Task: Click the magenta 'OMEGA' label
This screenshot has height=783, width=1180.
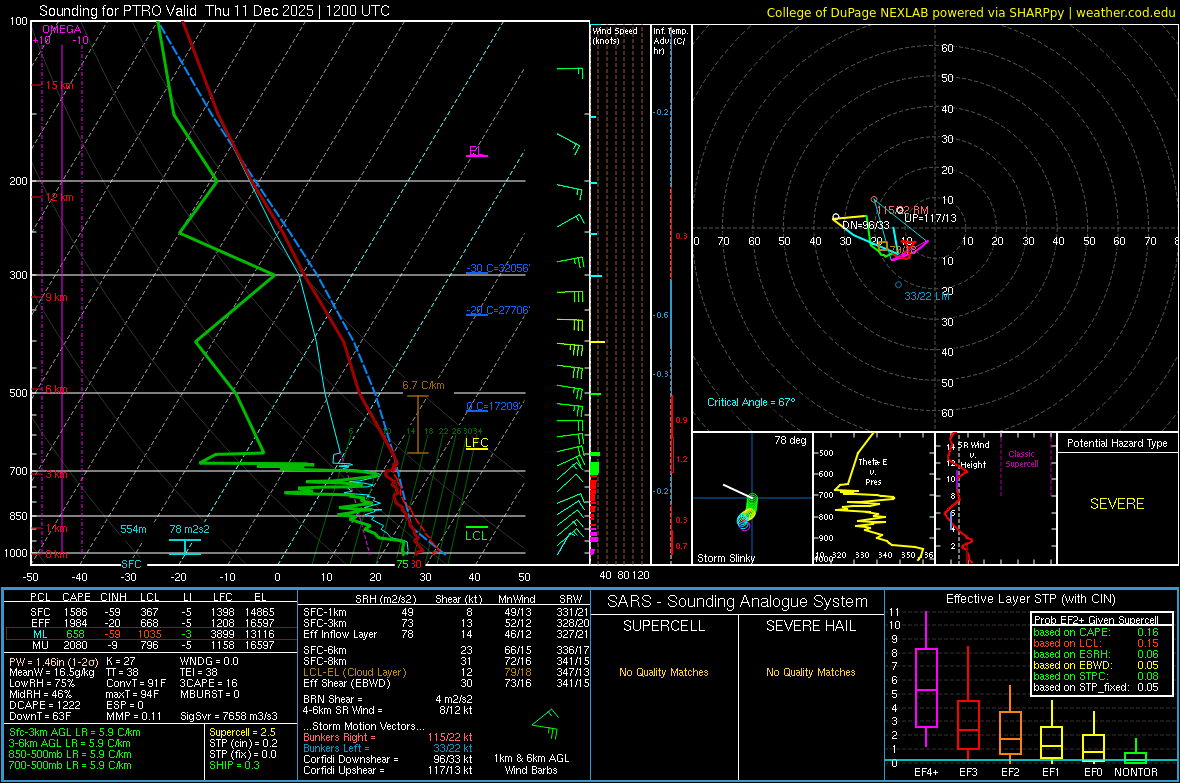Action: point(62,29)
